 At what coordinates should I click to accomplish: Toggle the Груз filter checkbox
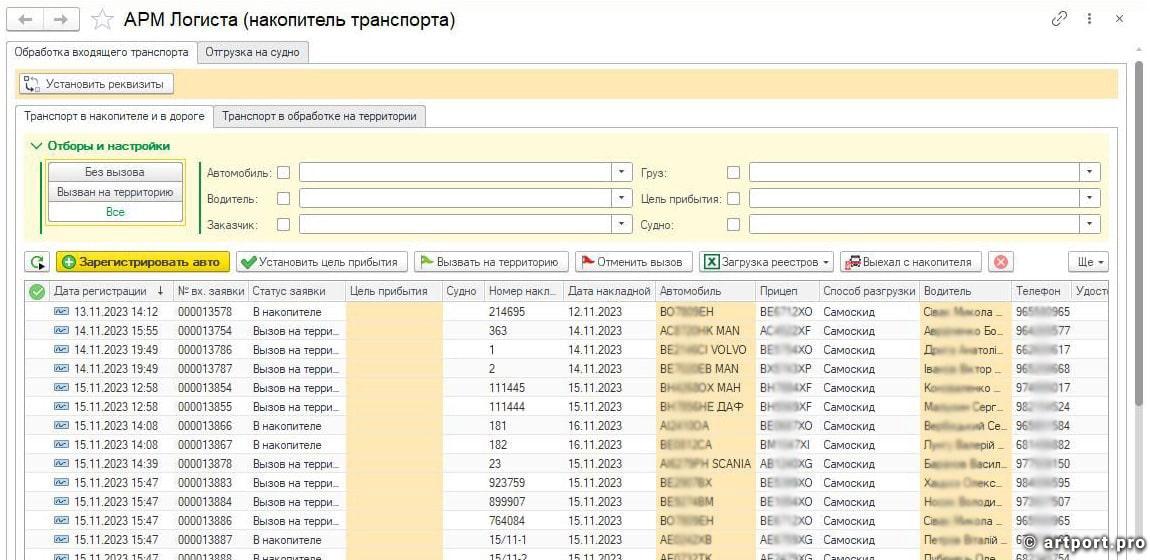[734, 172]
